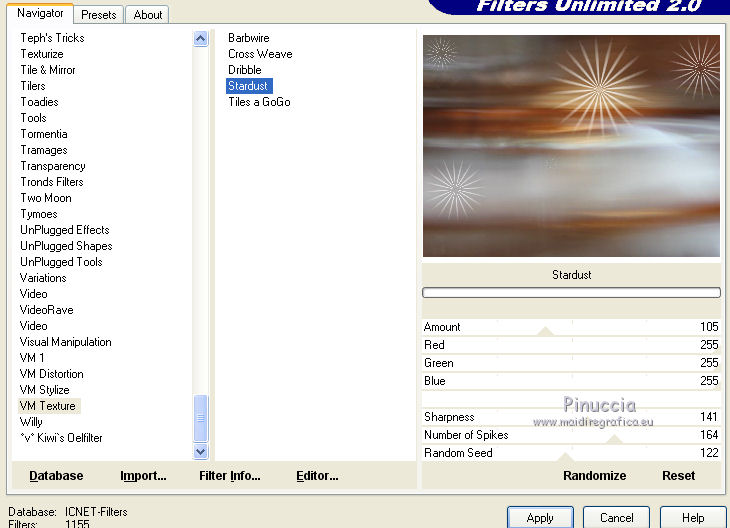Screen dimensions: 730x528
Task: Select Tramages category
Action: pyautogui.click(x=44, y=150)
